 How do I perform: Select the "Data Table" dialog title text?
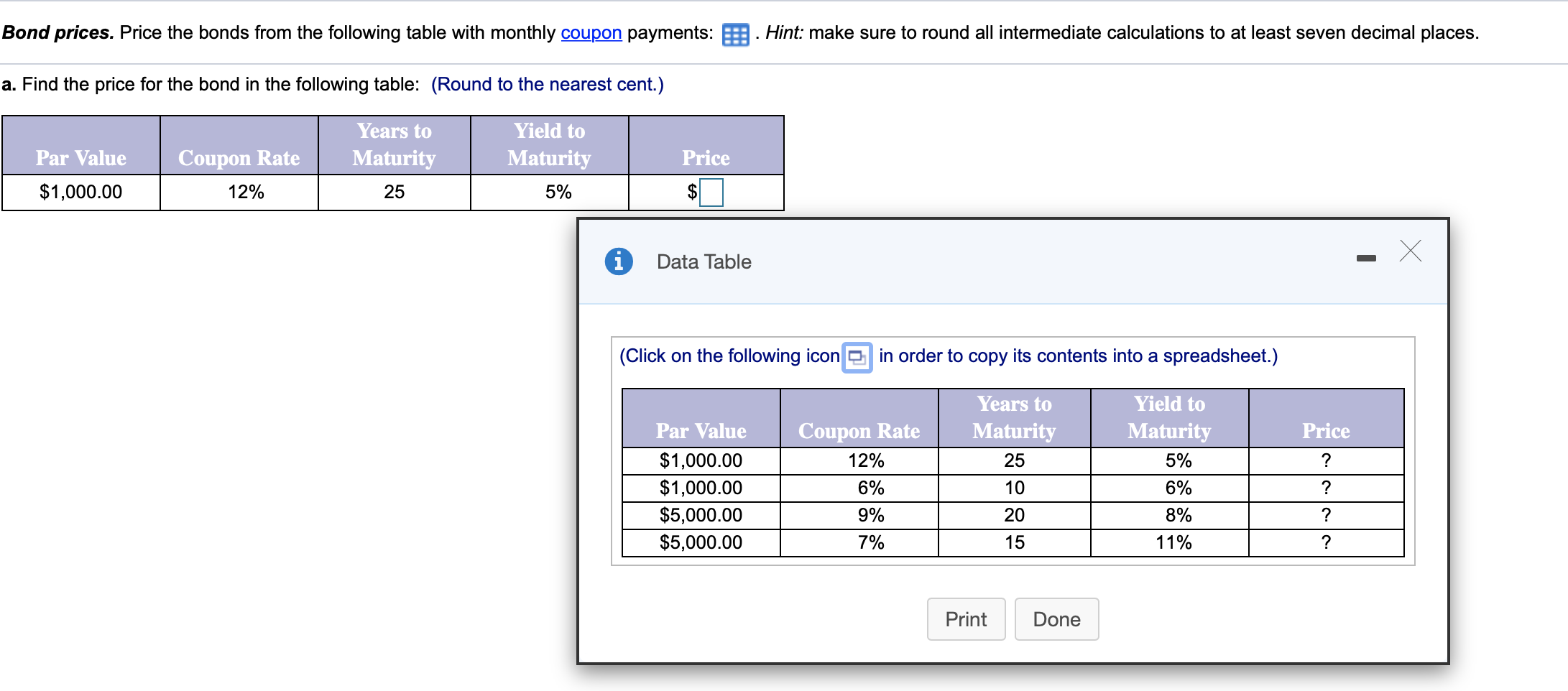point(704,261)
